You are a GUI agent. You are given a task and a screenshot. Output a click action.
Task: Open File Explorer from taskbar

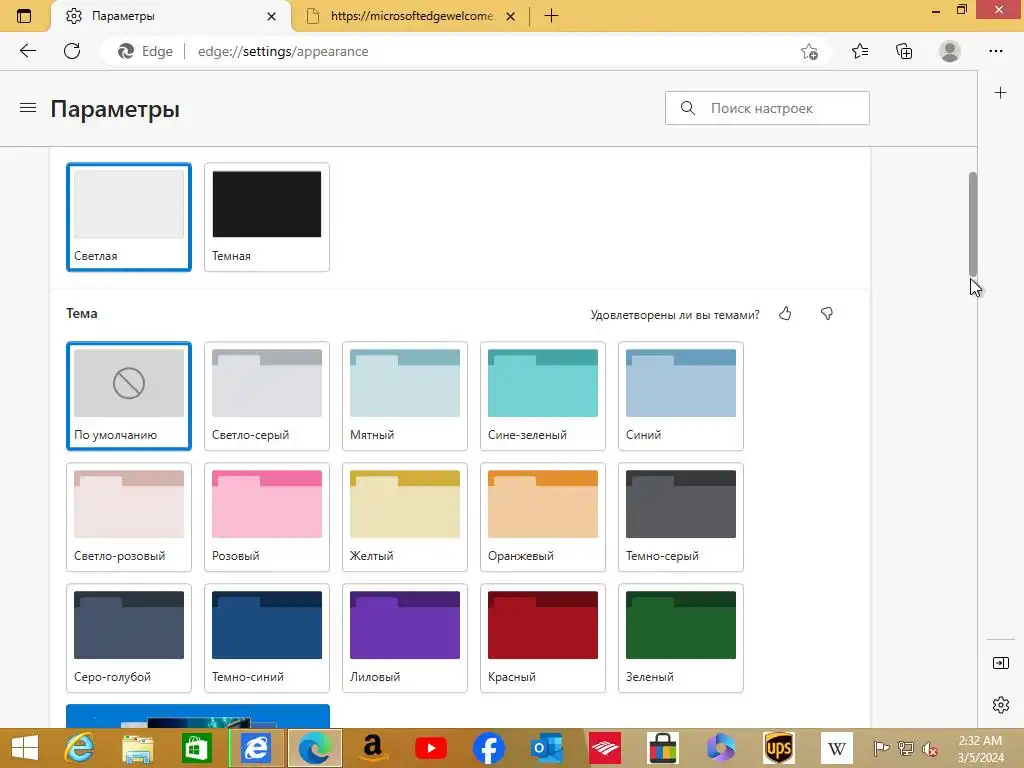click(138, 748)
